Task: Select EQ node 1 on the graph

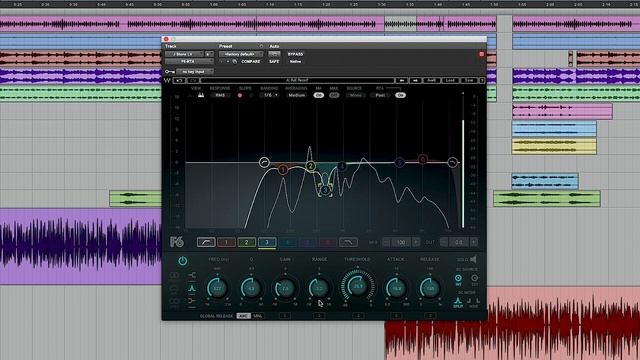Action: 283,169
